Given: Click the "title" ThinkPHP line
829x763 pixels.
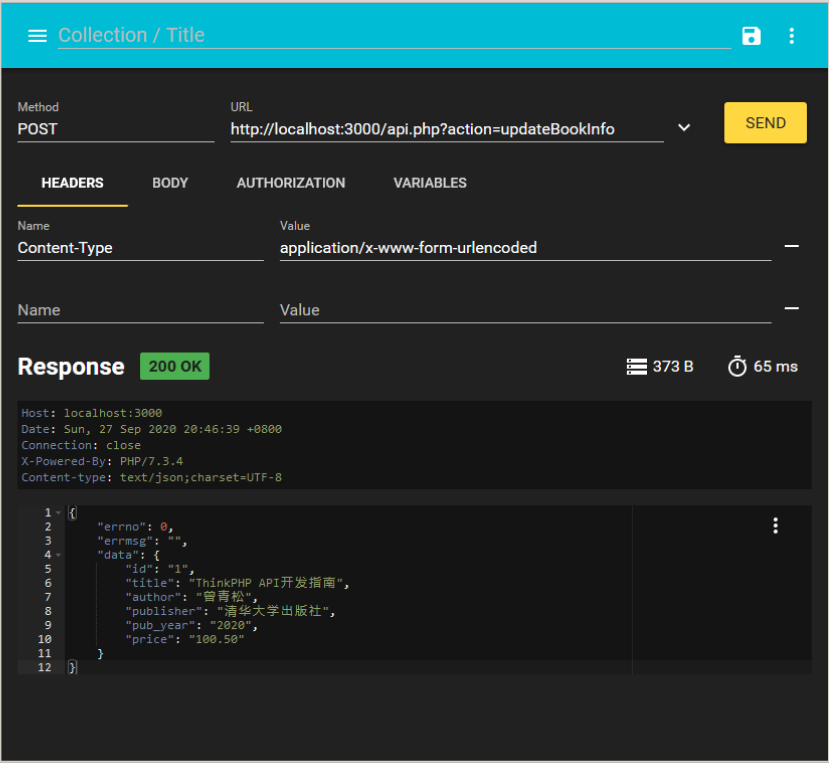Looking at the screenshot, I should pyautogui.click(x=237, y=583).
